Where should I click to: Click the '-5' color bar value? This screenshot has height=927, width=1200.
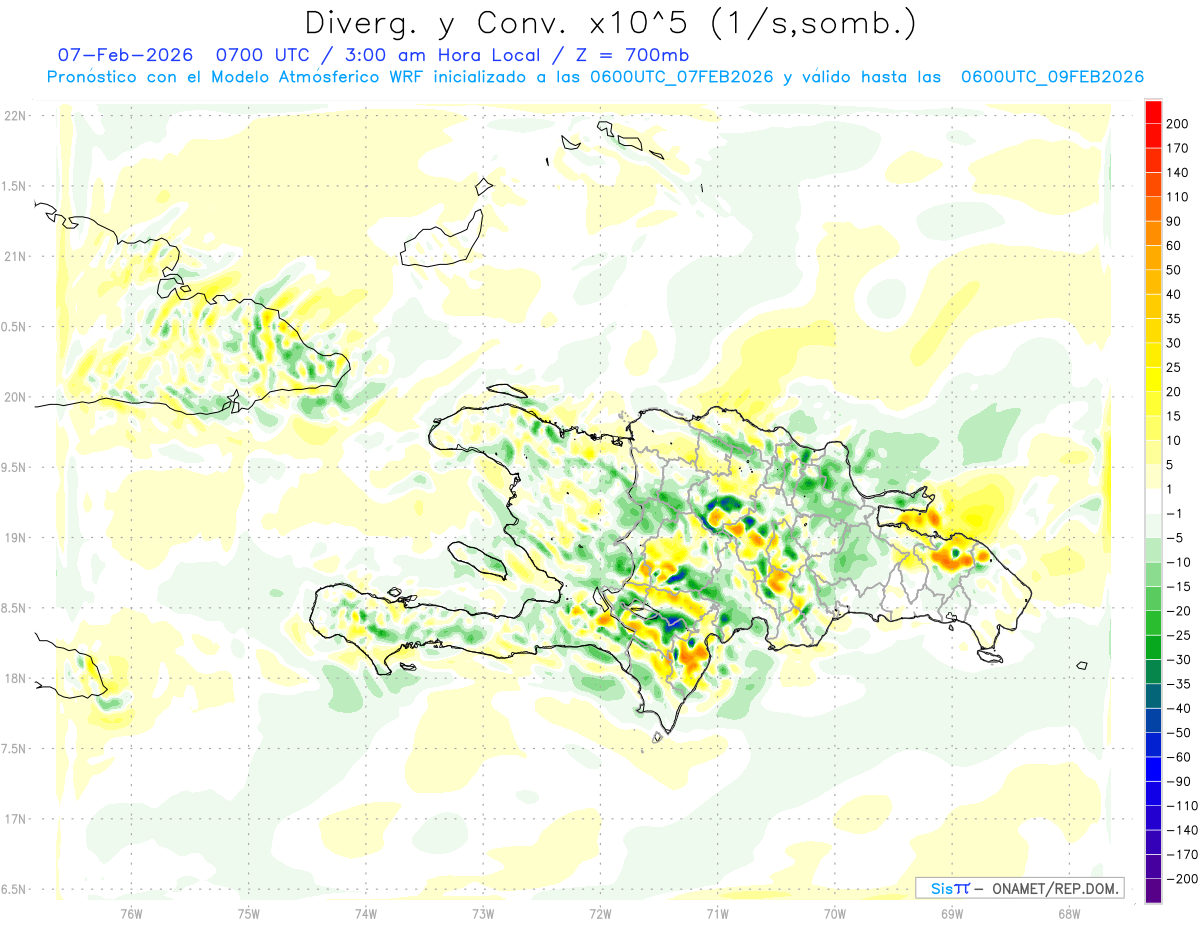(1174, 538)
